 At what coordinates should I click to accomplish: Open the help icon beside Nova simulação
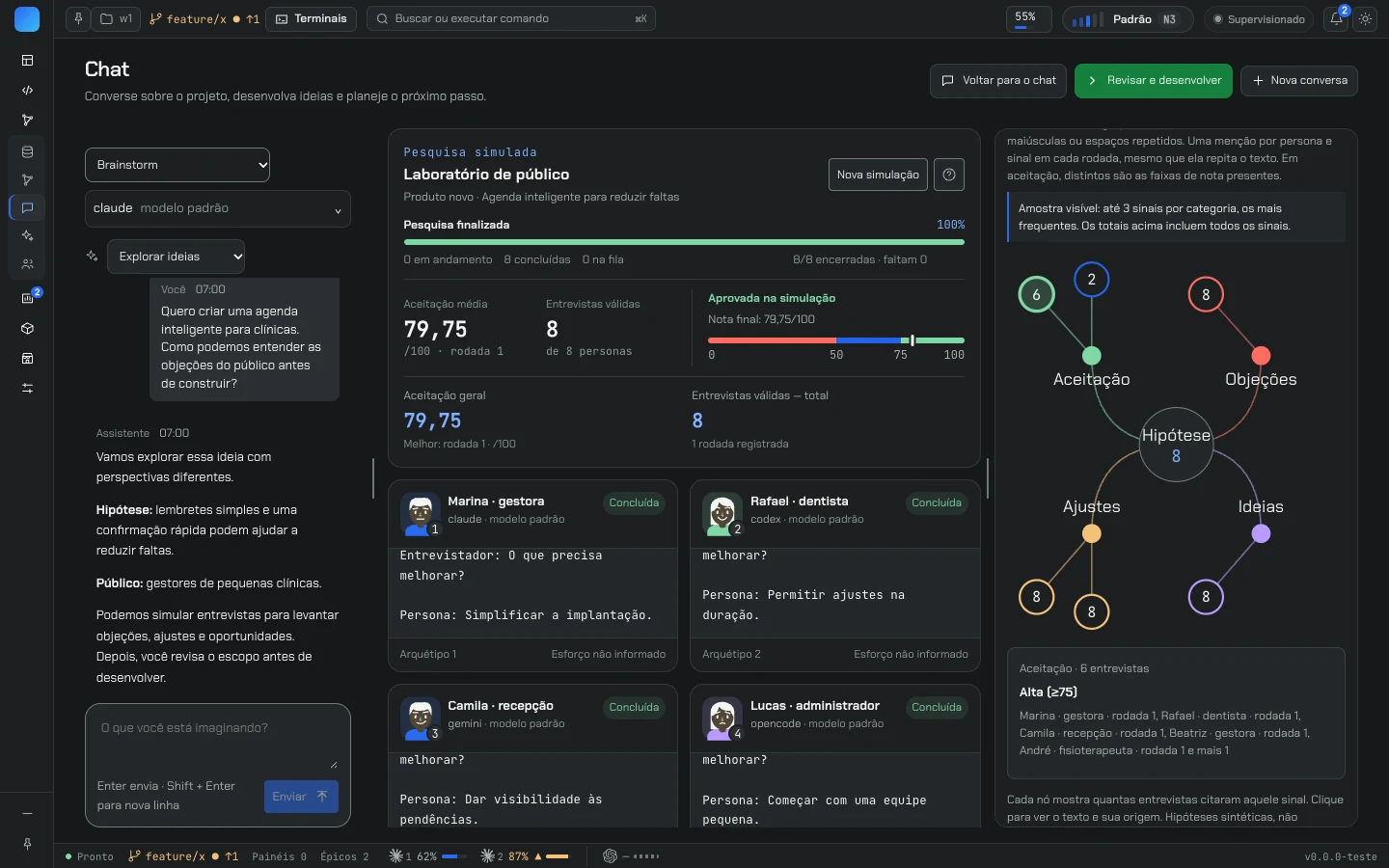949,175
